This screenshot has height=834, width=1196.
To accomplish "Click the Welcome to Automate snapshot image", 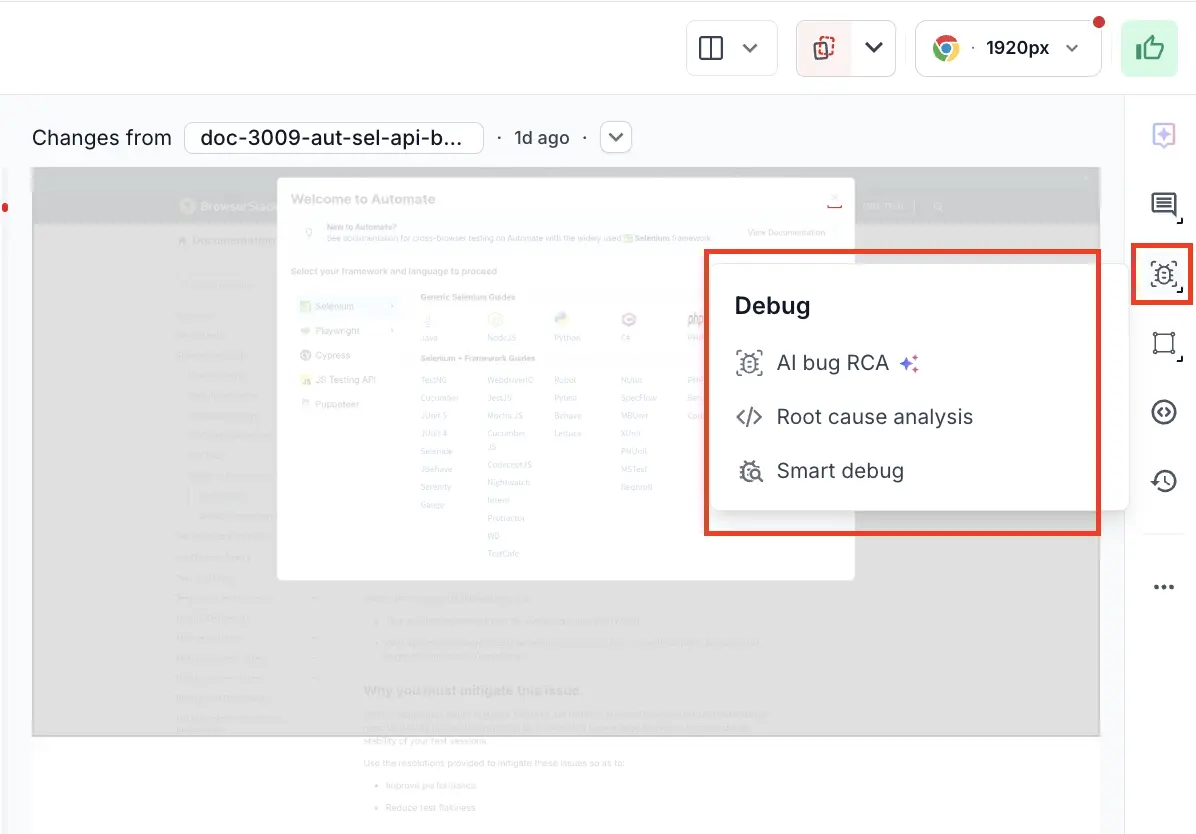I will [566, 452].
